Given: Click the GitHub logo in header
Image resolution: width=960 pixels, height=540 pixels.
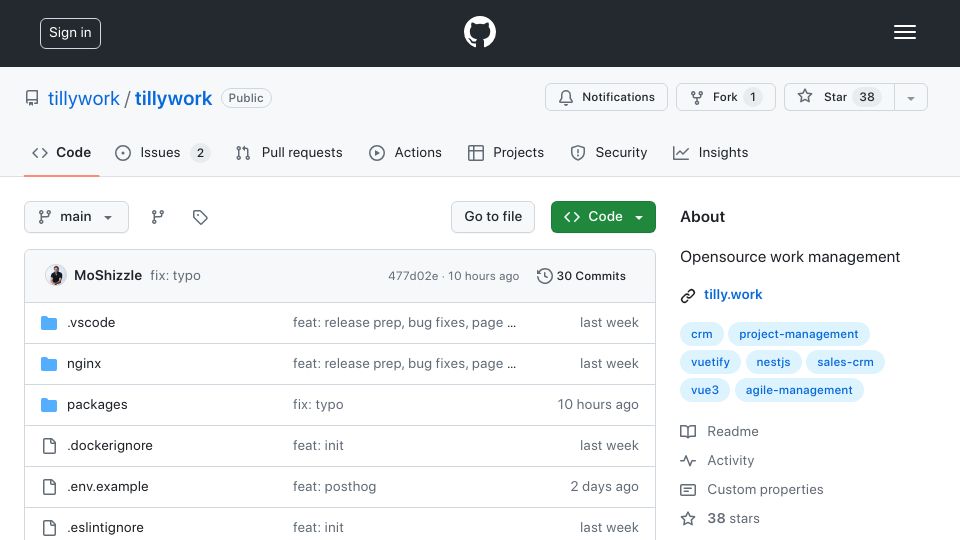Looking at the screenshot, I should 479,32.
